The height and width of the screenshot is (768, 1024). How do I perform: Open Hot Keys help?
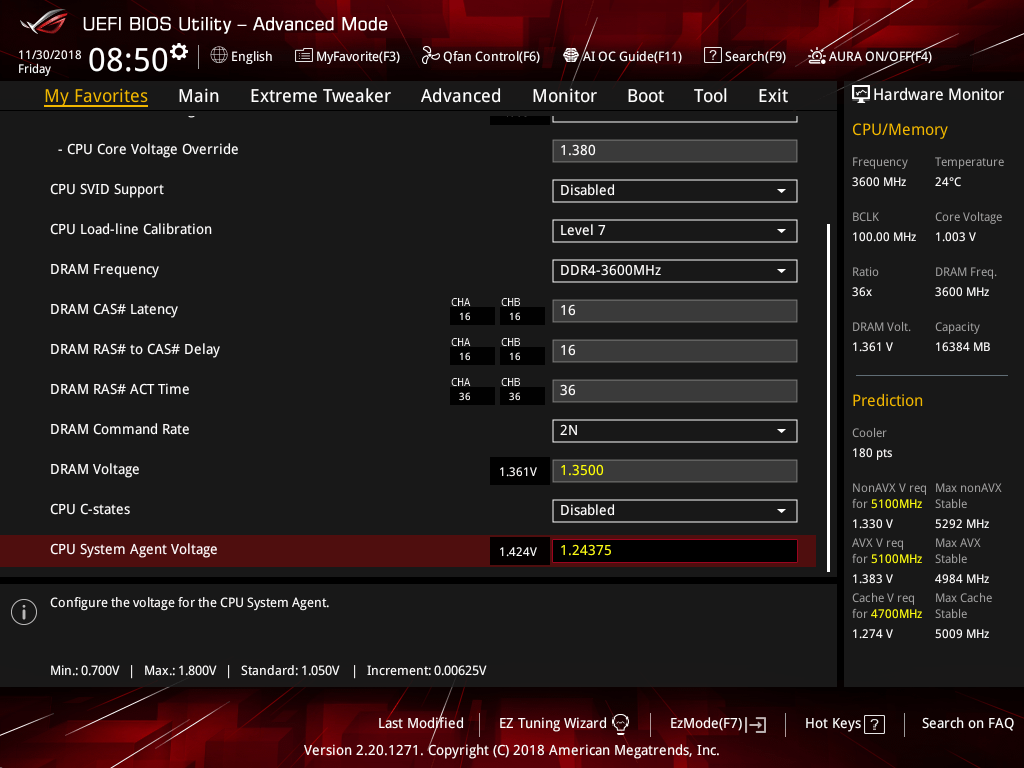[x=844, y=724]
